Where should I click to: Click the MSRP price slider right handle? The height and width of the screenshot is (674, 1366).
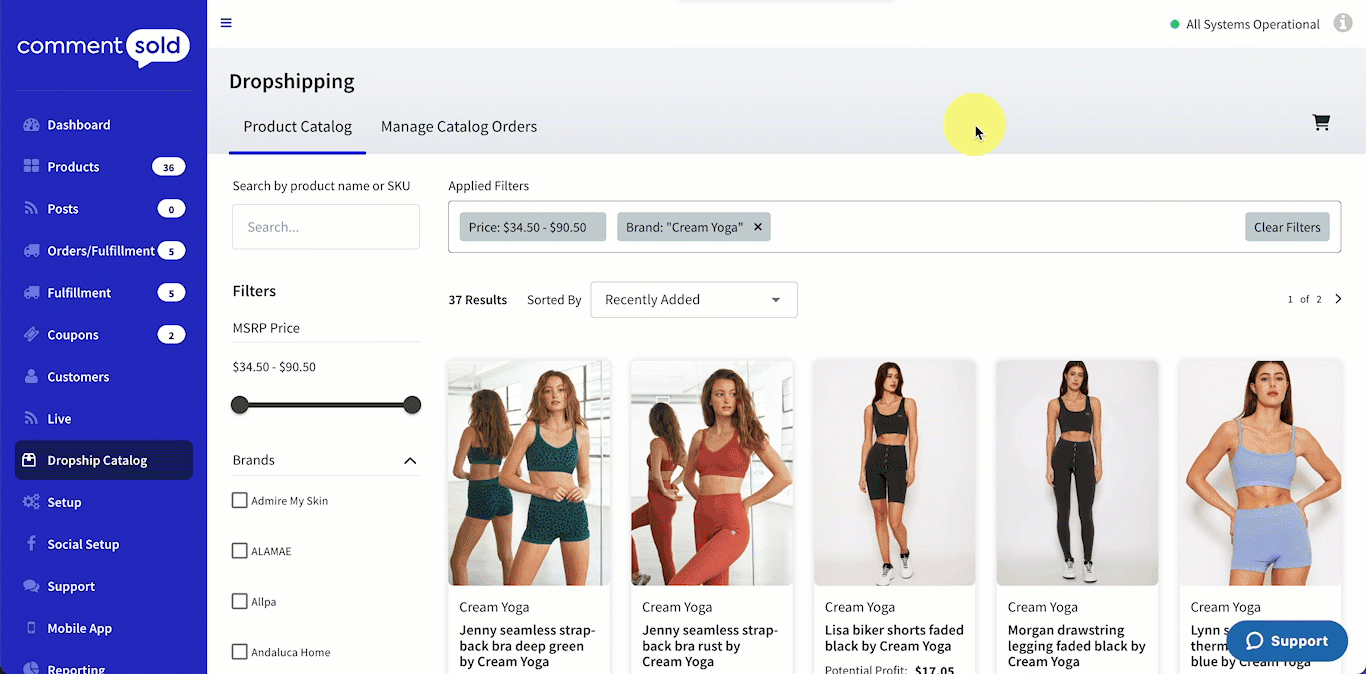(412, 405)
